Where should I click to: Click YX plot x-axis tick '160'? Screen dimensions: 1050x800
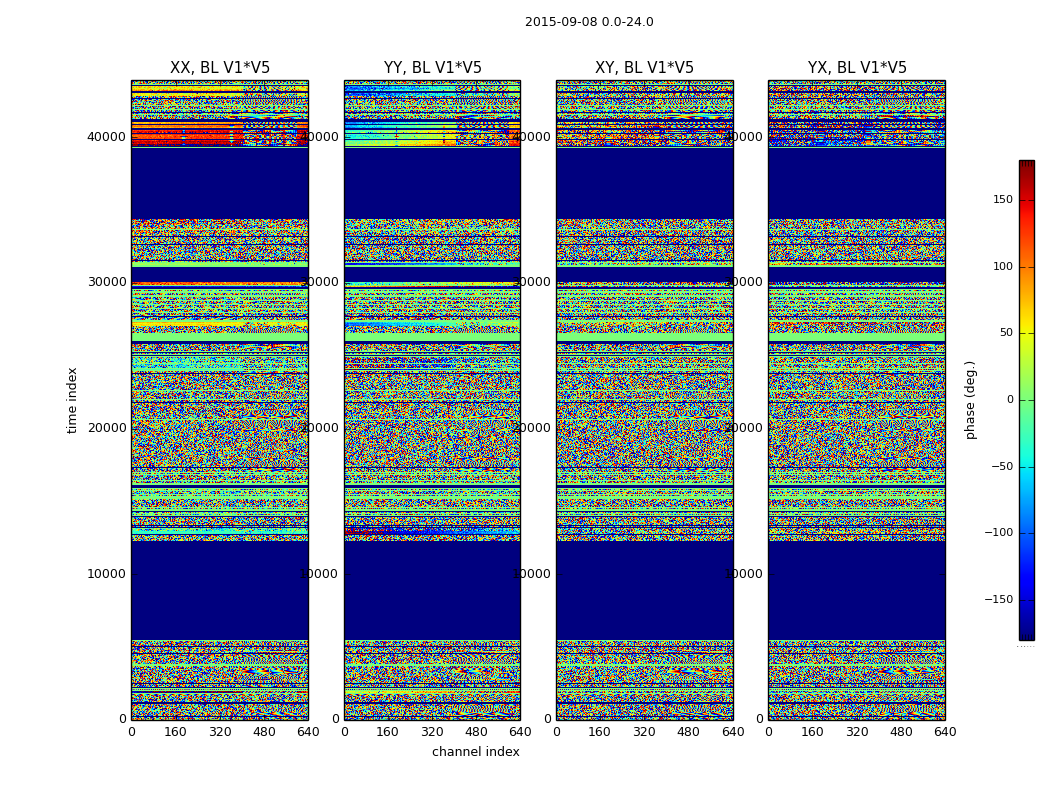tap(812, 732)
